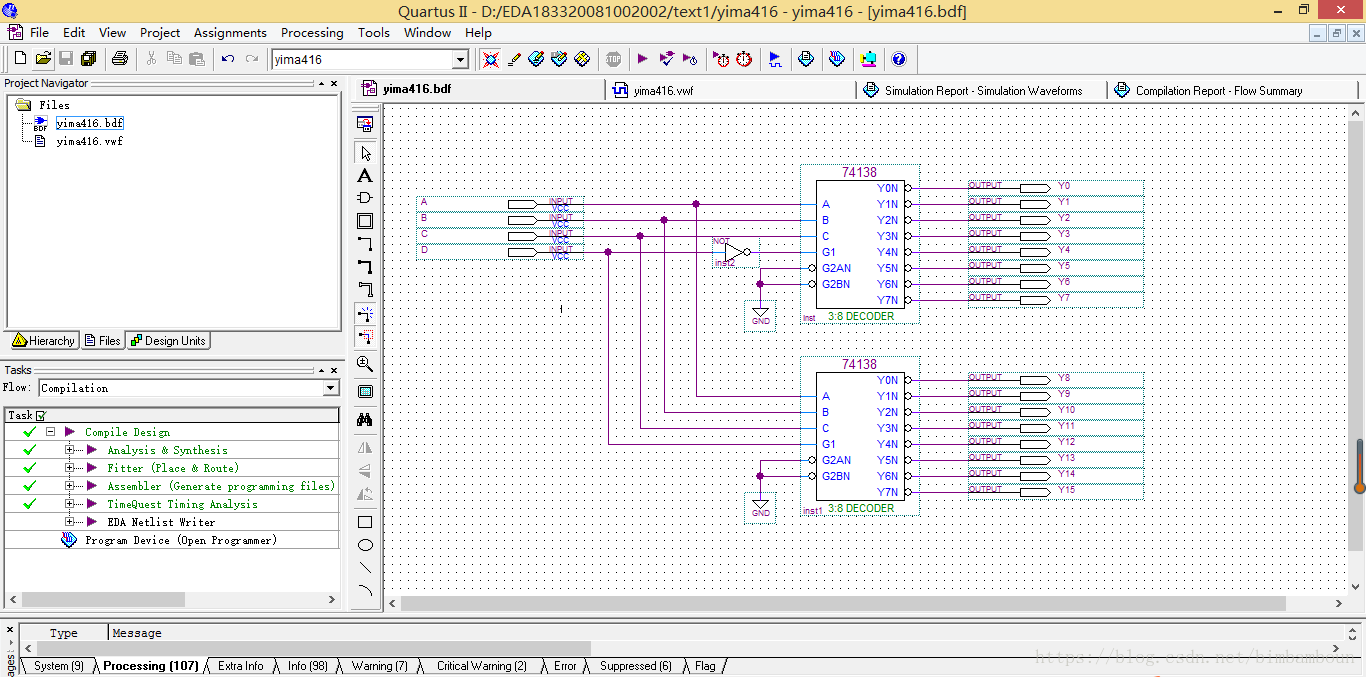Expand Analysis & Synthesis task

(x=70, y=450)
